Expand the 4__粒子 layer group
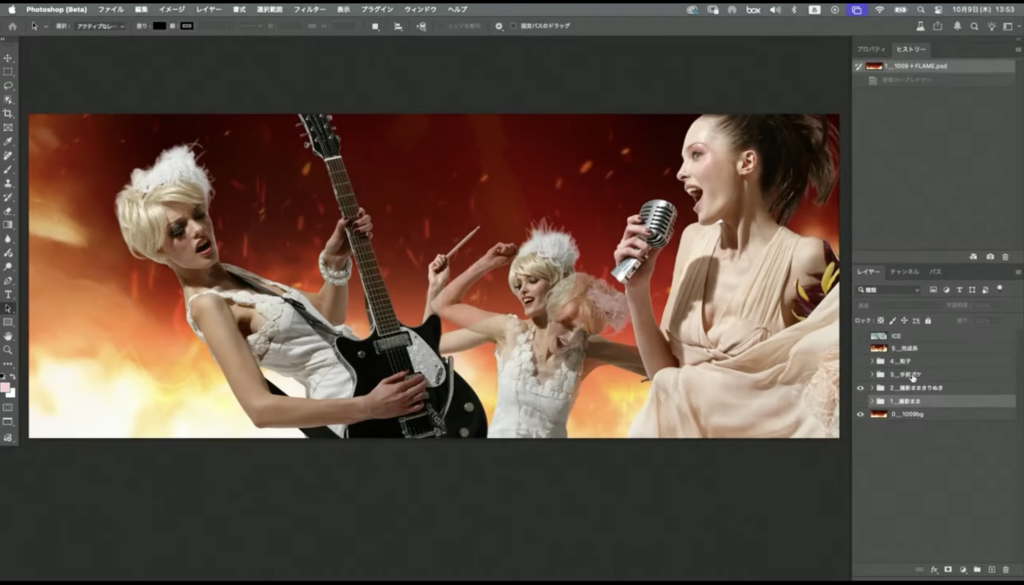Screen dimensions: 1024x585 pyautogui.click(x=872, y=361)
